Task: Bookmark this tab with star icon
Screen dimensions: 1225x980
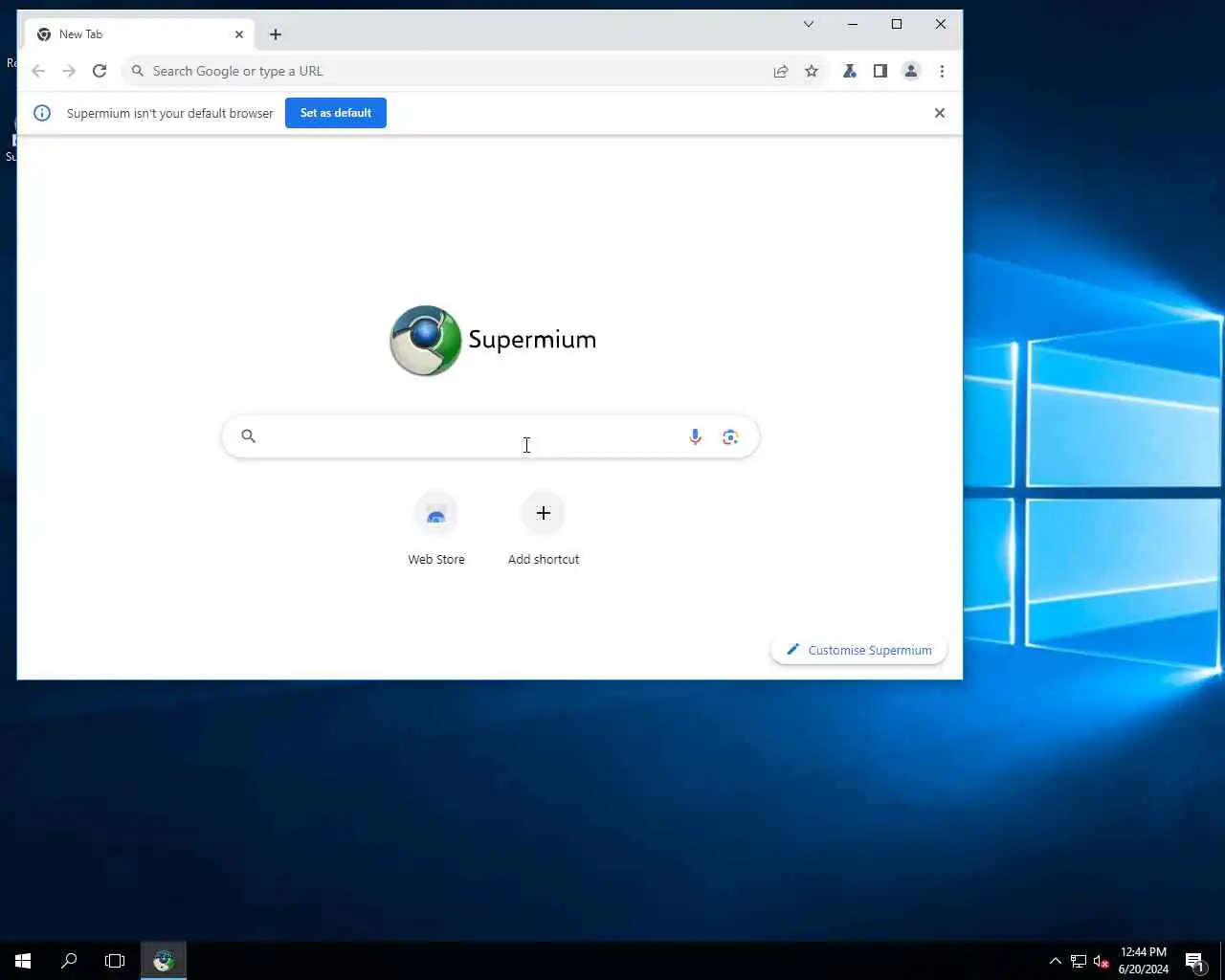Action: pyautogui.click(x=812, y=71)
